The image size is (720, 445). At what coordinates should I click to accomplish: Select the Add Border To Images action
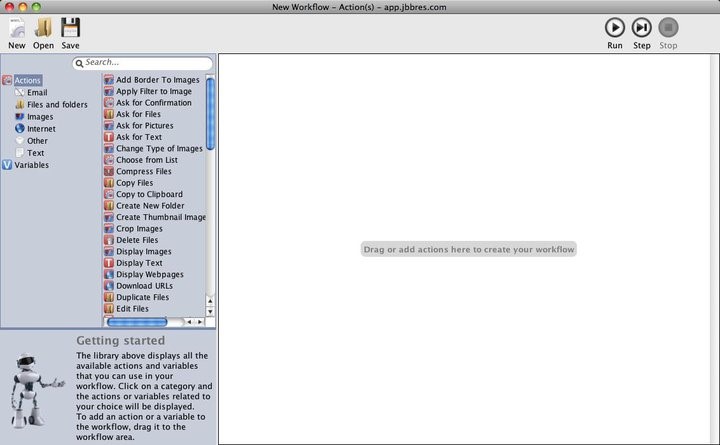[x=157, y=80]
